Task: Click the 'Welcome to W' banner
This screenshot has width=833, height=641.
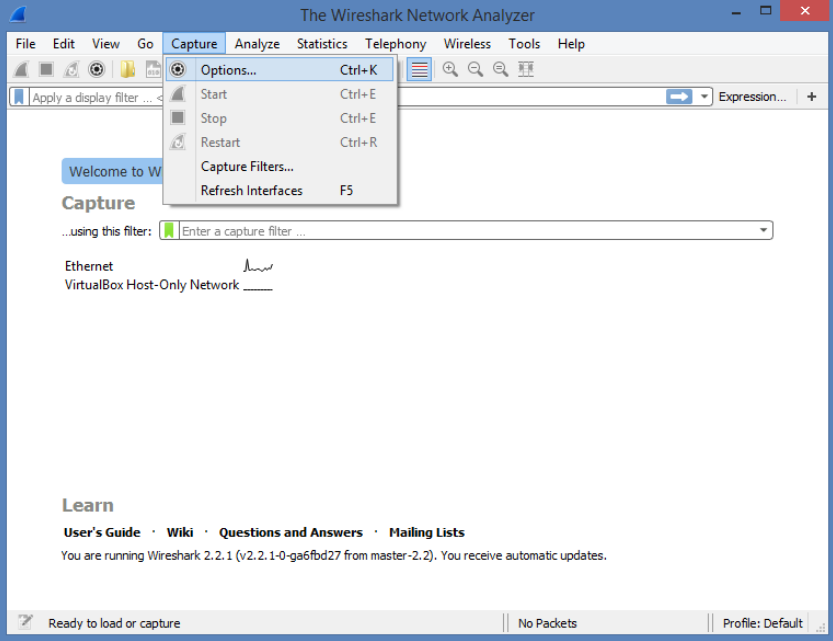Action: point(113,171)
